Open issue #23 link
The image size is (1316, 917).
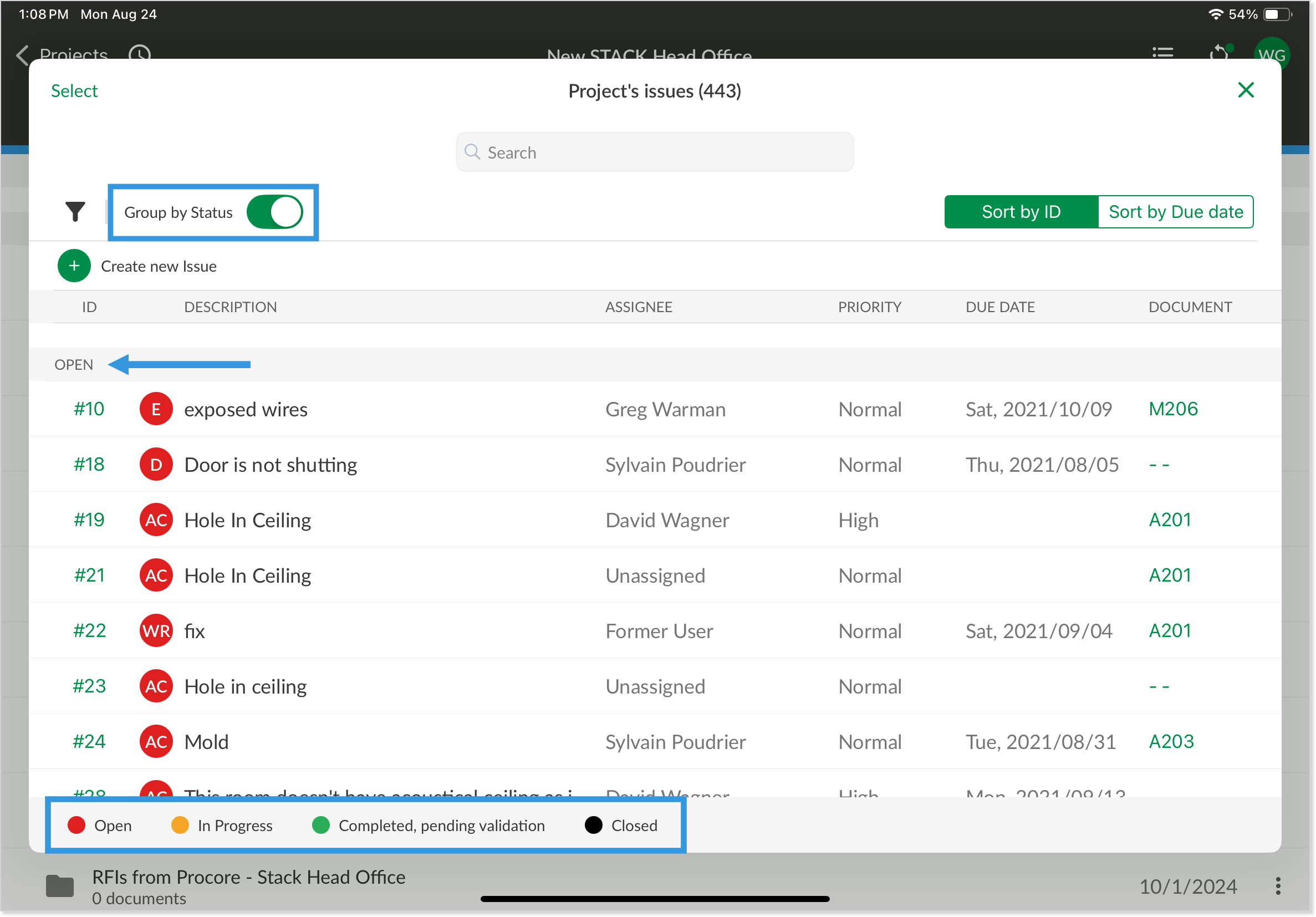coord(89,686)
